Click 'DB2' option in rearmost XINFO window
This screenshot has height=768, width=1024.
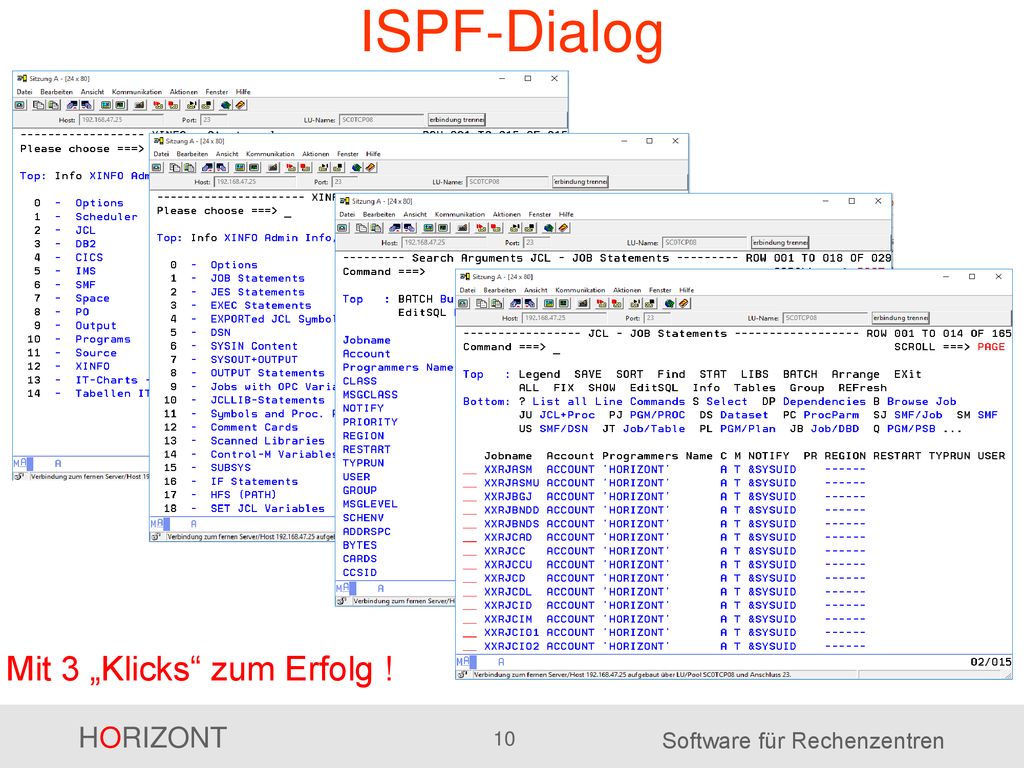[x=86, y=244]
